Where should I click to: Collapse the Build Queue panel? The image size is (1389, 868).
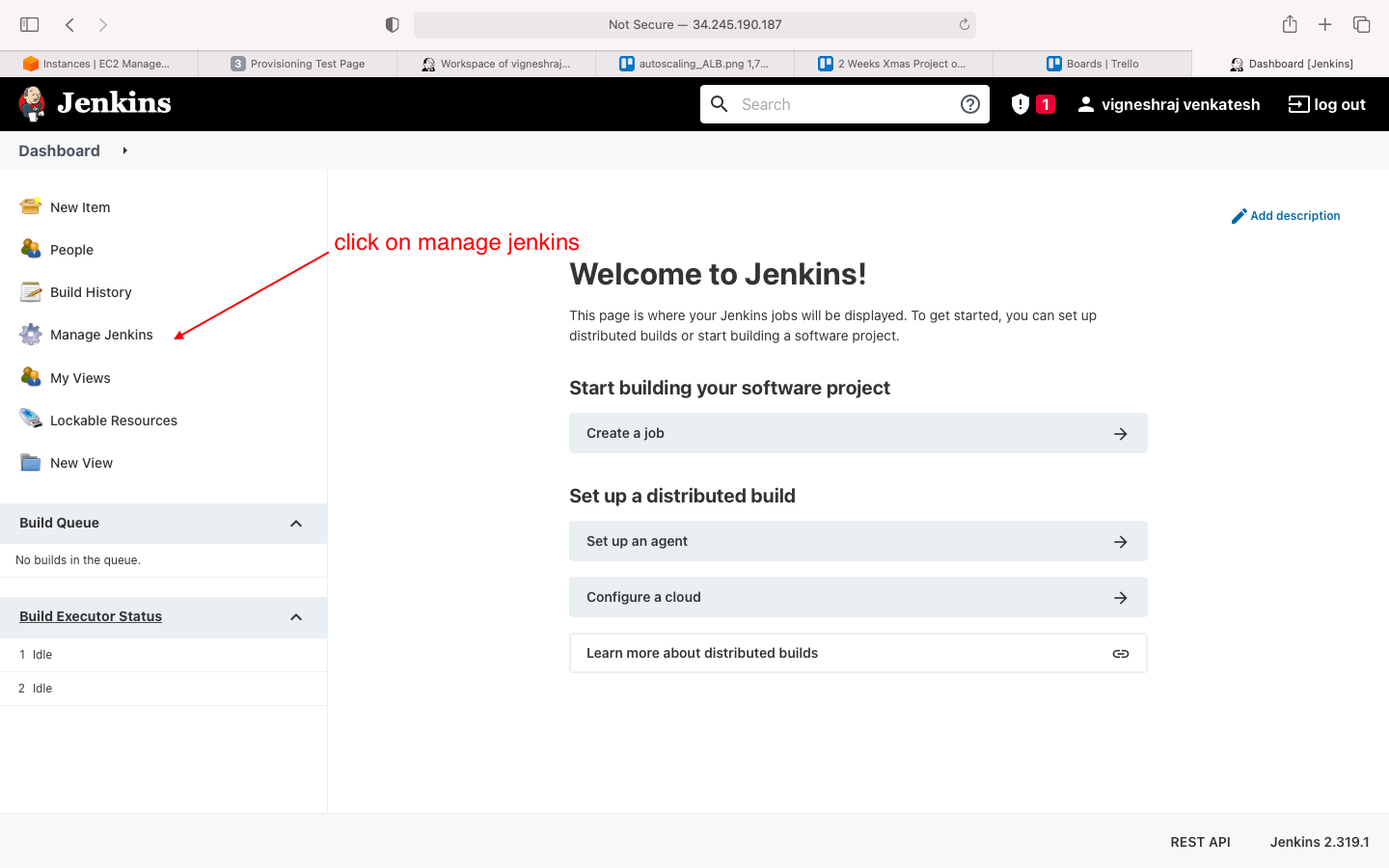coord(296,524)
